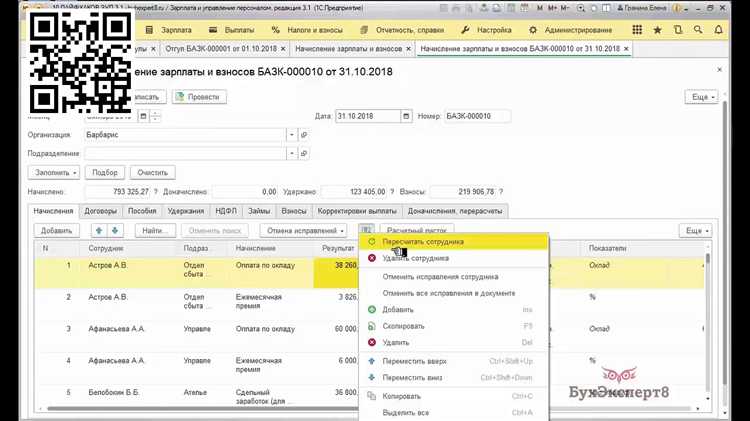Choose Отменить все исправления в документе

click(x=453, y=293)
